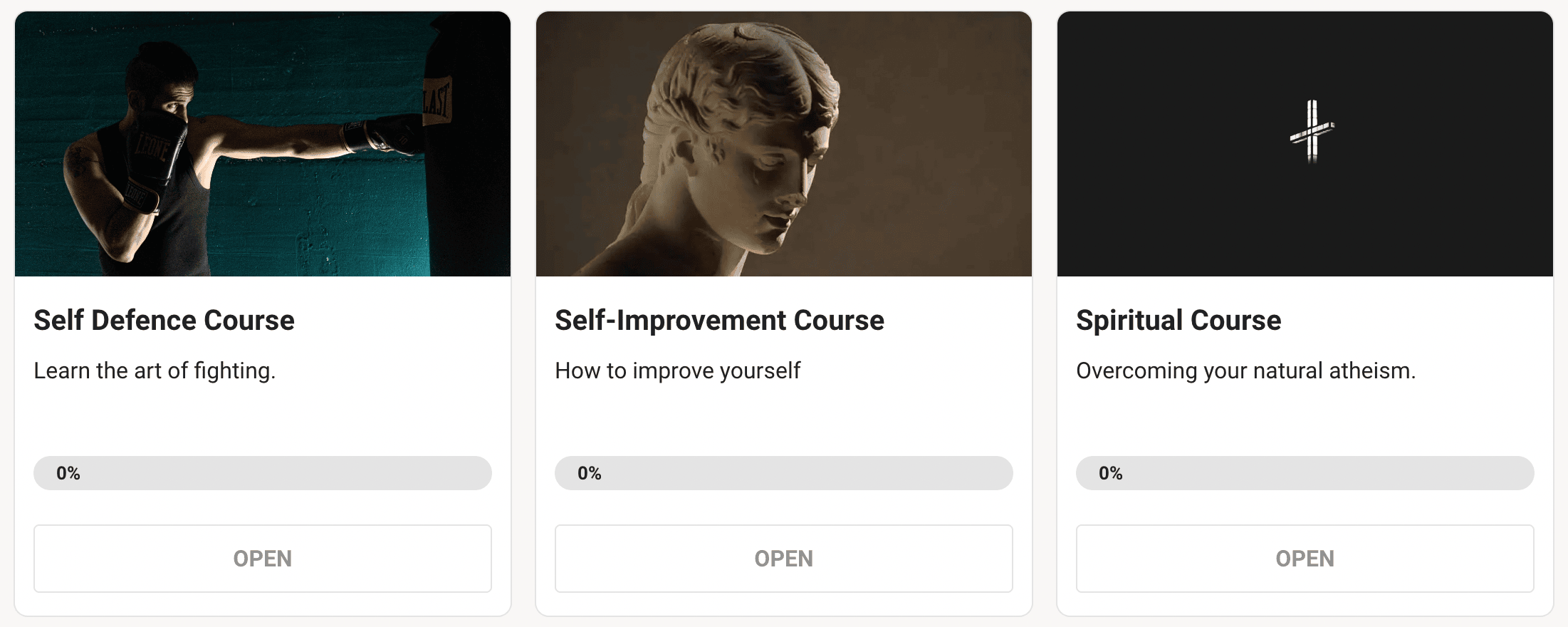Click "Learn the art of fighting." description
This screenshot has height=627, width=1568.
155,371
